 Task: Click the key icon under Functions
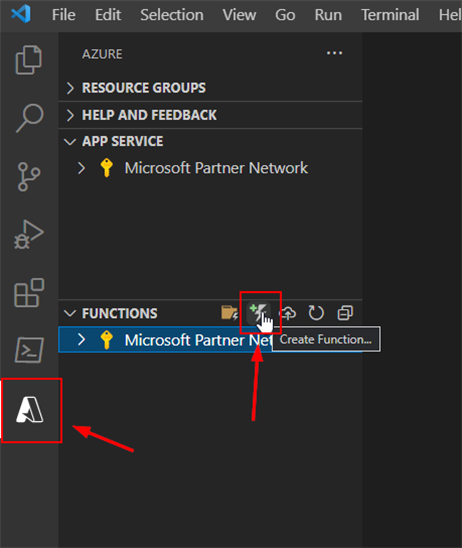pos(106,340)
